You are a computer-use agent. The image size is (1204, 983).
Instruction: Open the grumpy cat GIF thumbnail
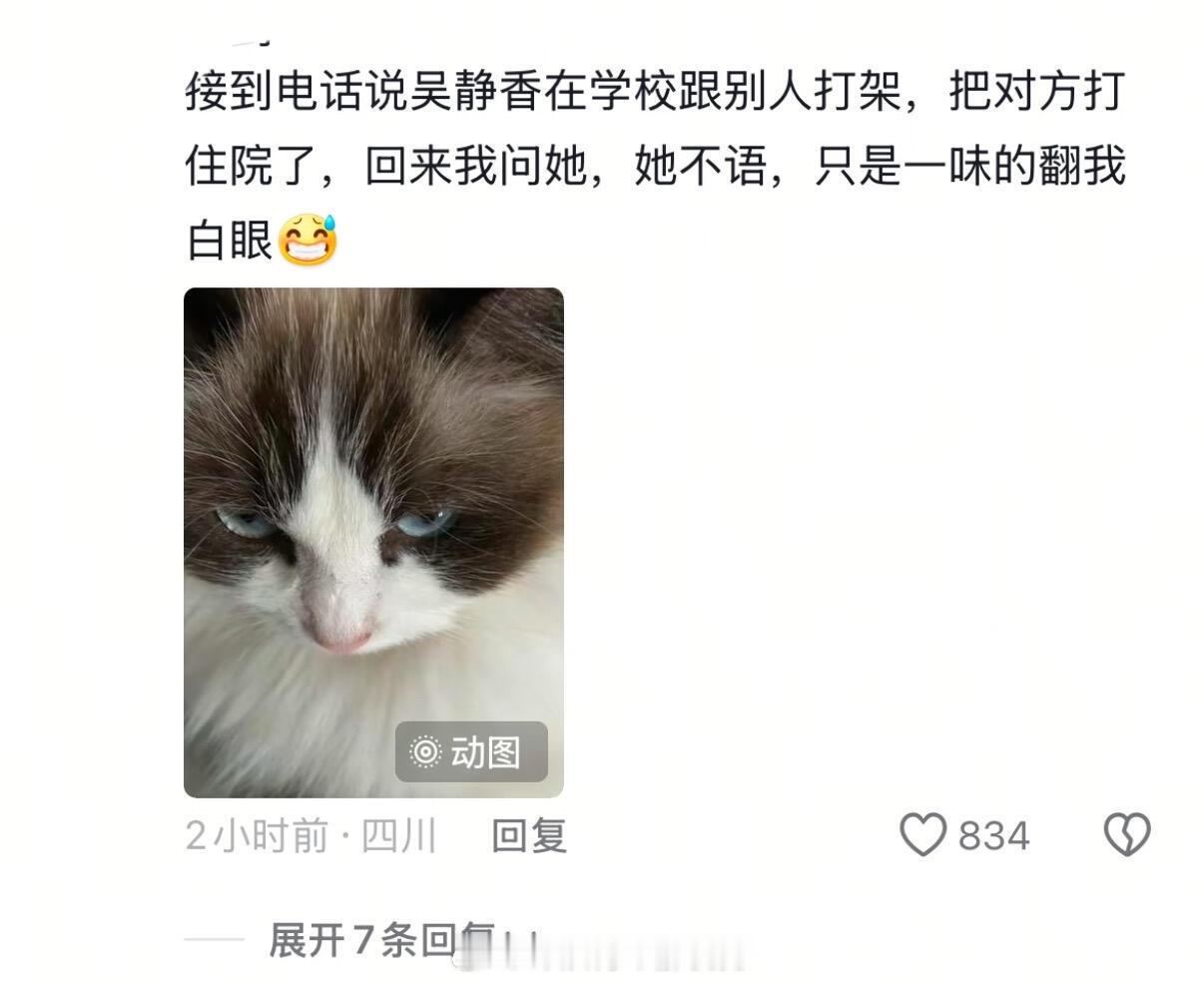(373, 543)
